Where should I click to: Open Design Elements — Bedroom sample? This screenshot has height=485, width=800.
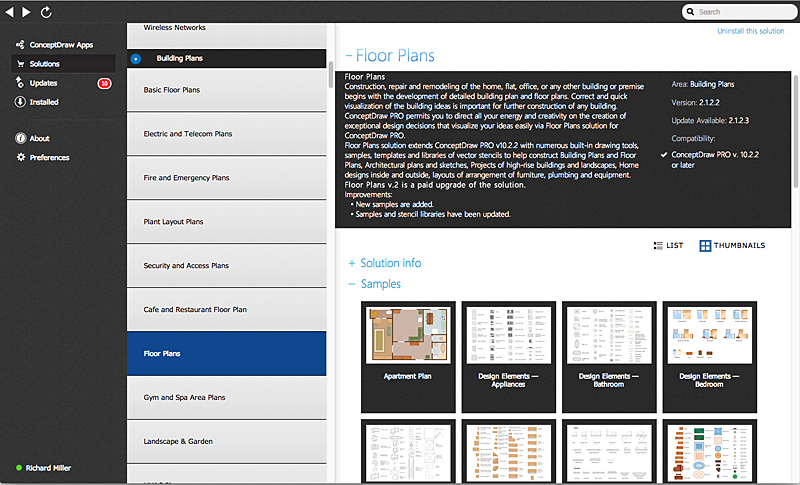[x=710, y=356]
